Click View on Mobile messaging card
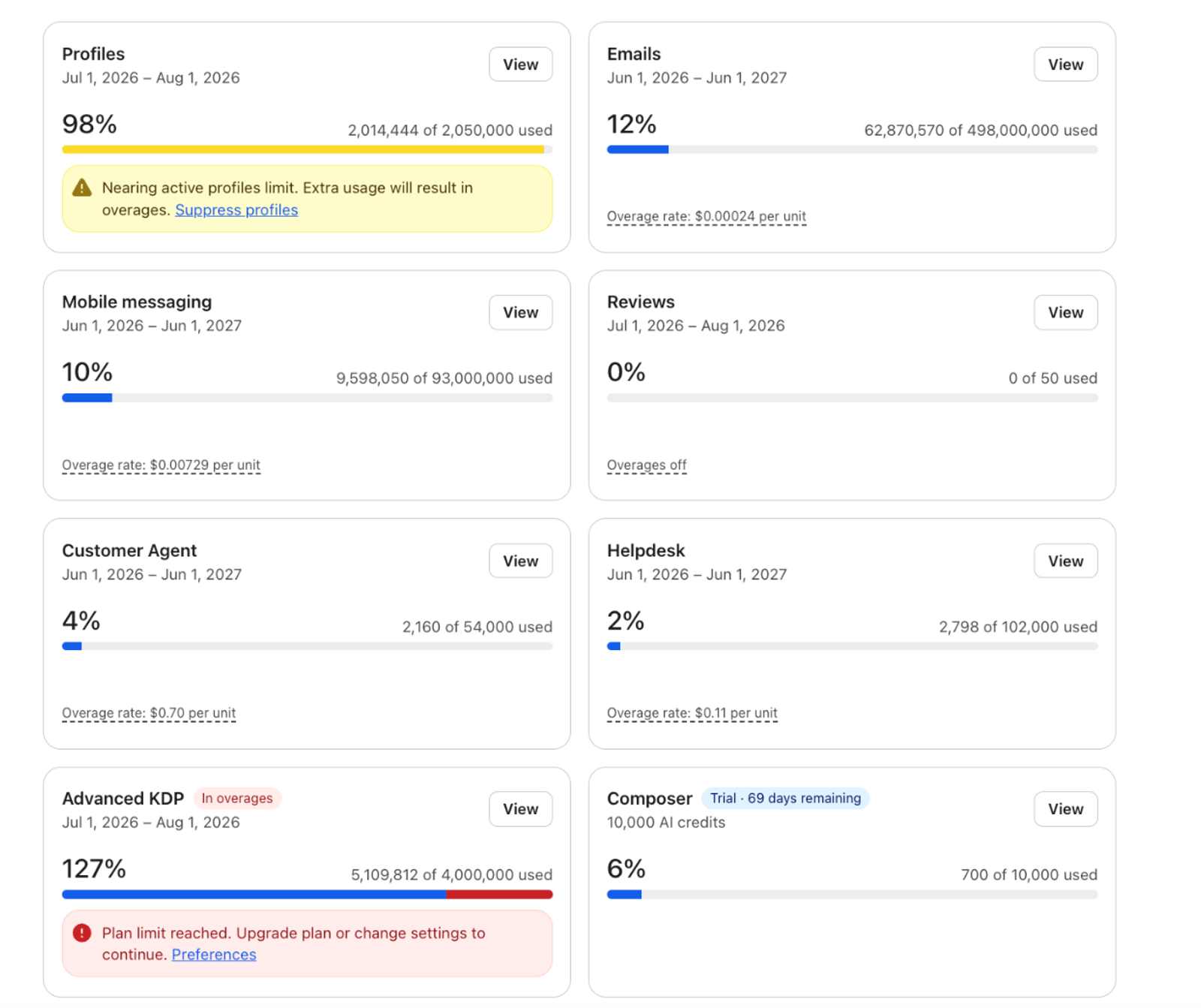 pos(520,312)
